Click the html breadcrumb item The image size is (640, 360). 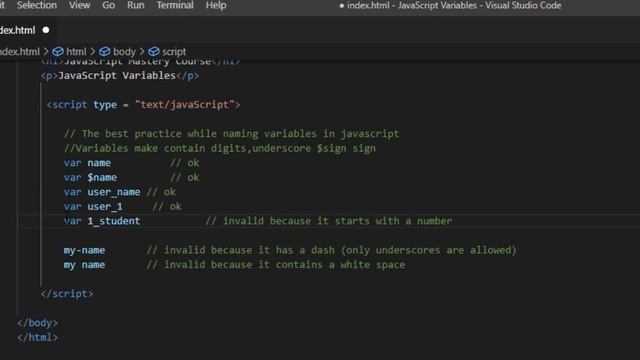tap(76, 52)
